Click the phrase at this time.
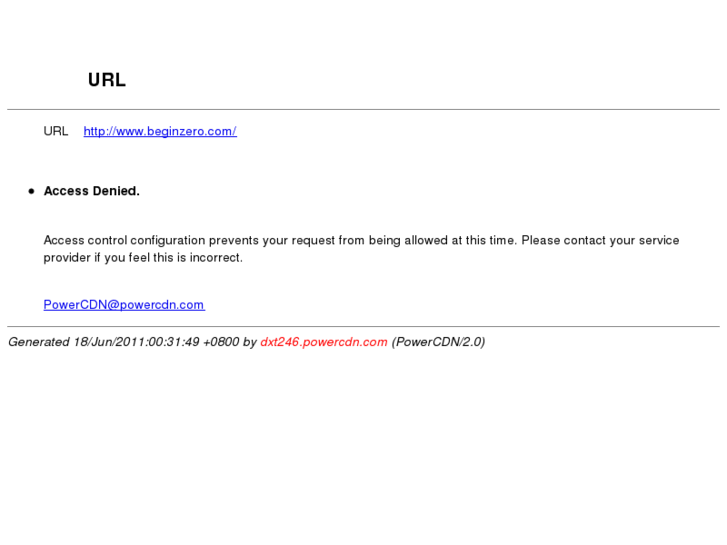The image size is (727, 545). [x=485, y=240]
